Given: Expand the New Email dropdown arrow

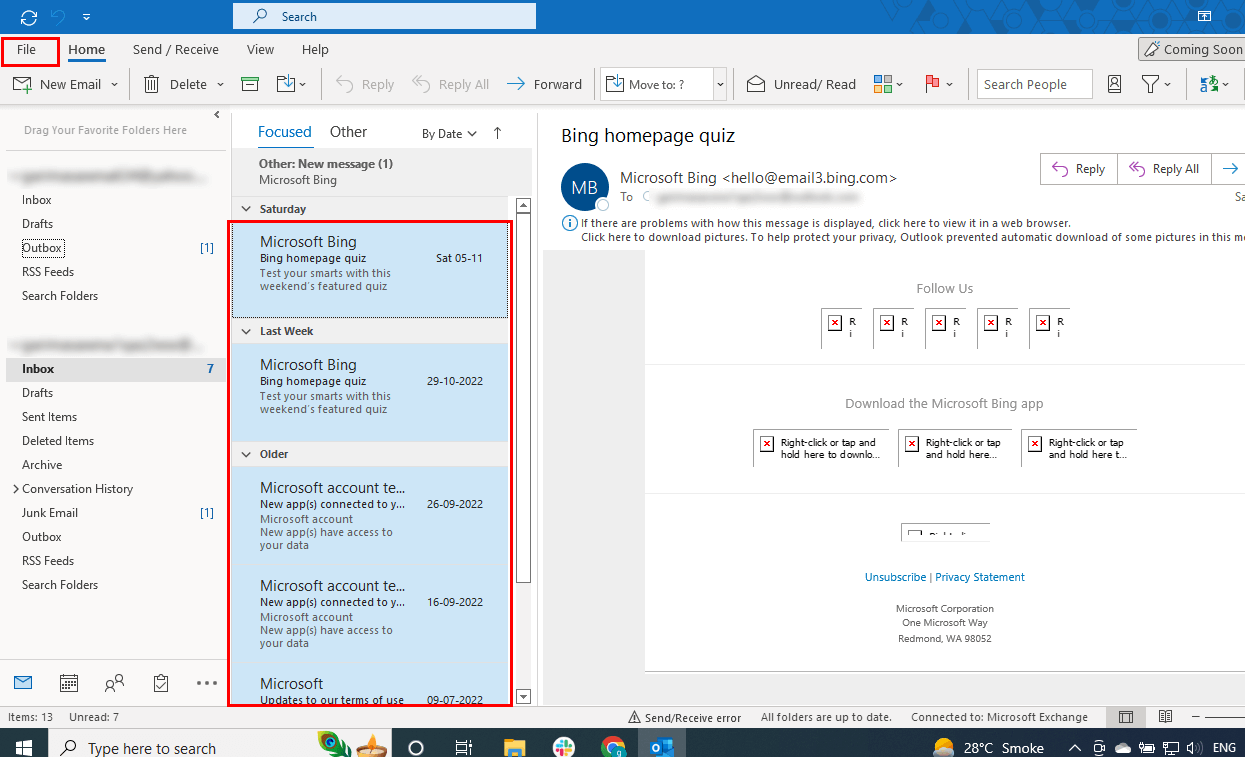Looking at the screenshot, I should [x=114, y=85].
